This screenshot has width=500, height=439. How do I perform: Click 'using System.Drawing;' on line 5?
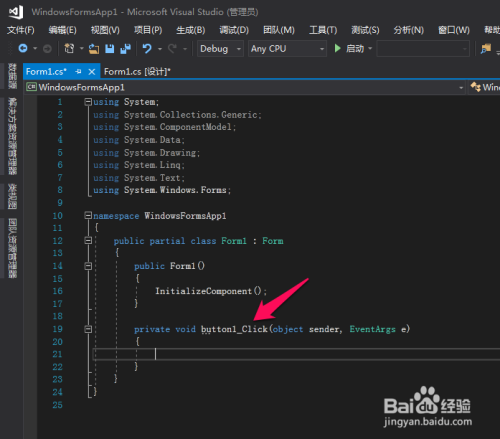[146, 153]
